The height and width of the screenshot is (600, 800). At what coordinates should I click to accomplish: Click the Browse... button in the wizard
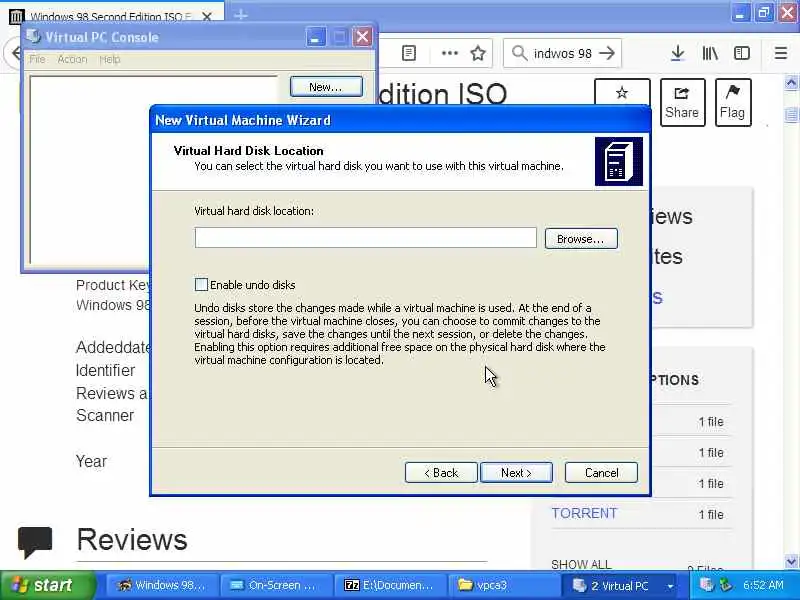coord(581,239)
